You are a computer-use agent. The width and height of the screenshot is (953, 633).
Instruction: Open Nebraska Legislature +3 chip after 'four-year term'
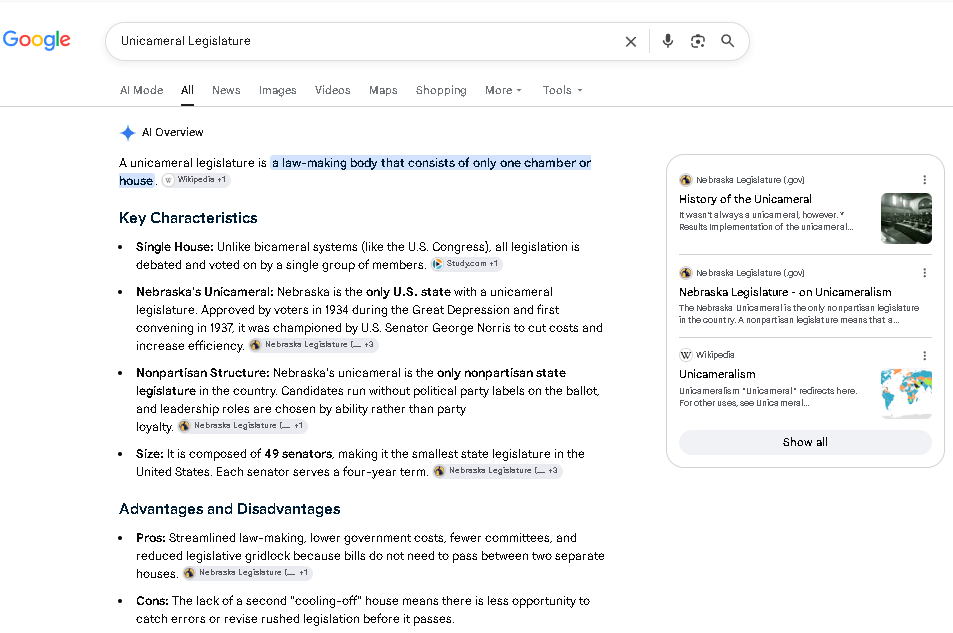click(497, 471)
